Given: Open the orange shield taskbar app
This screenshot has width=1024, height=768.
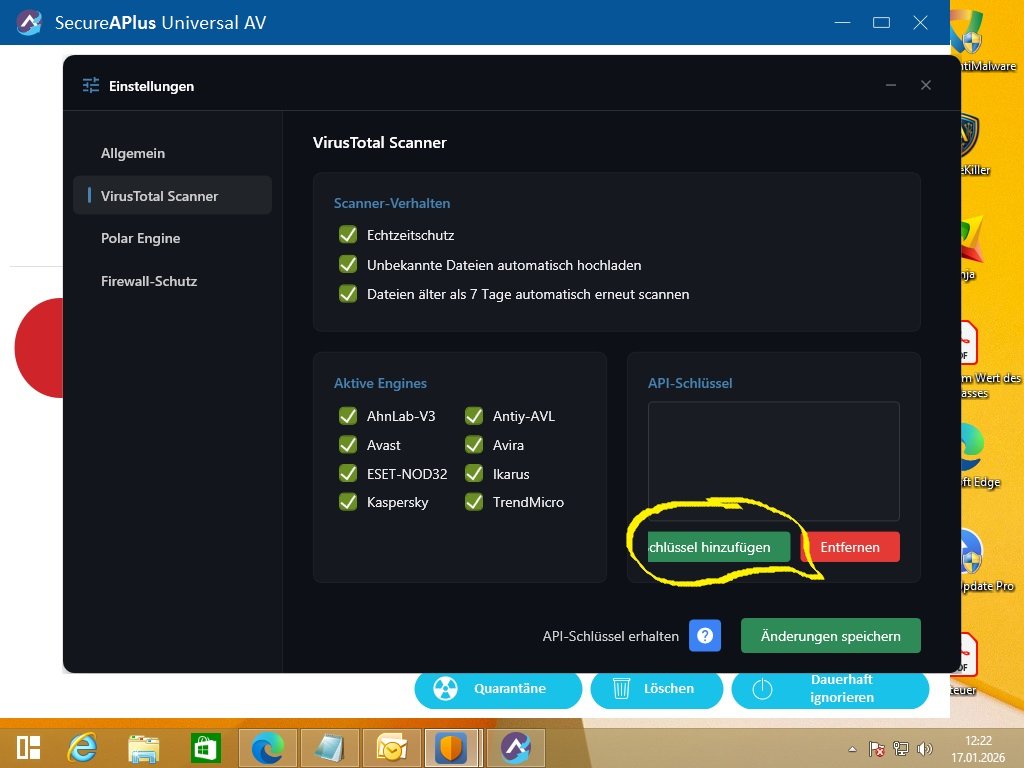Looking at the screenshot, I should 453,748.
